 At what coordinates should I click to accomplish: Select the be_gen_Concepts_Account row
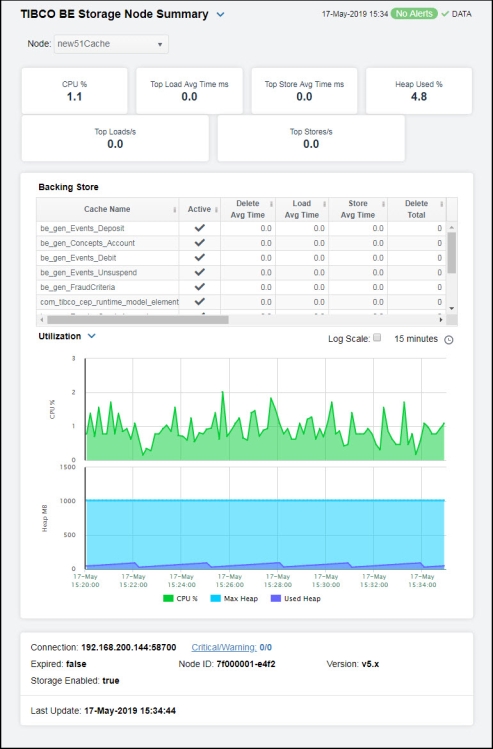pyautogui.click(x=241, y=243)
